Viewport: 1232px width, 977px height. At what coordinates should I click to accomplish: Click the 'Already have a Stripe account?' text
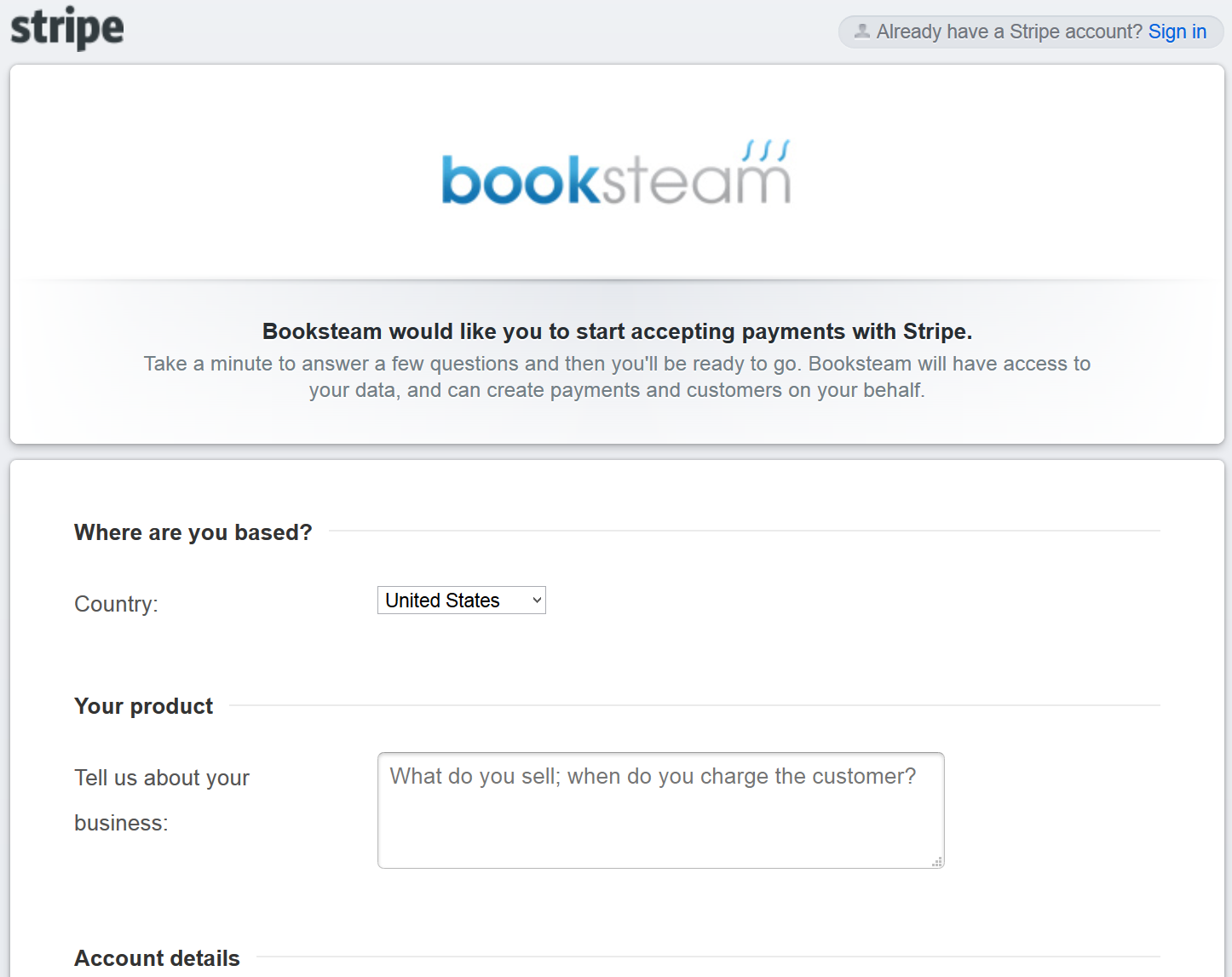(x=1010, y=32)
